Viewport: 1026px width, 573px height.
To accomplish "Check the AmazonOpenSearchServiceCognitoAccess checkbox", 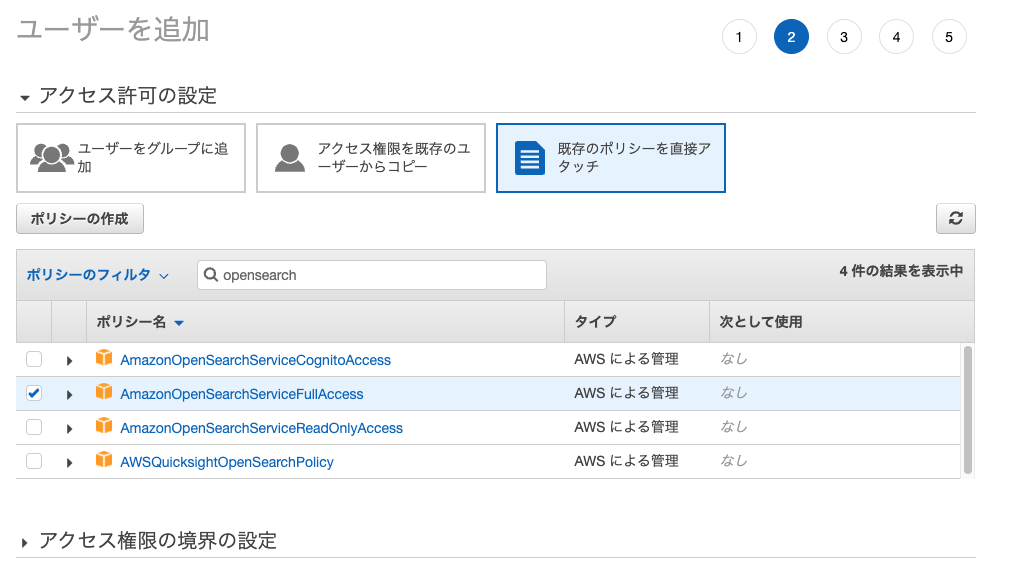I will [x=34, y=359].
